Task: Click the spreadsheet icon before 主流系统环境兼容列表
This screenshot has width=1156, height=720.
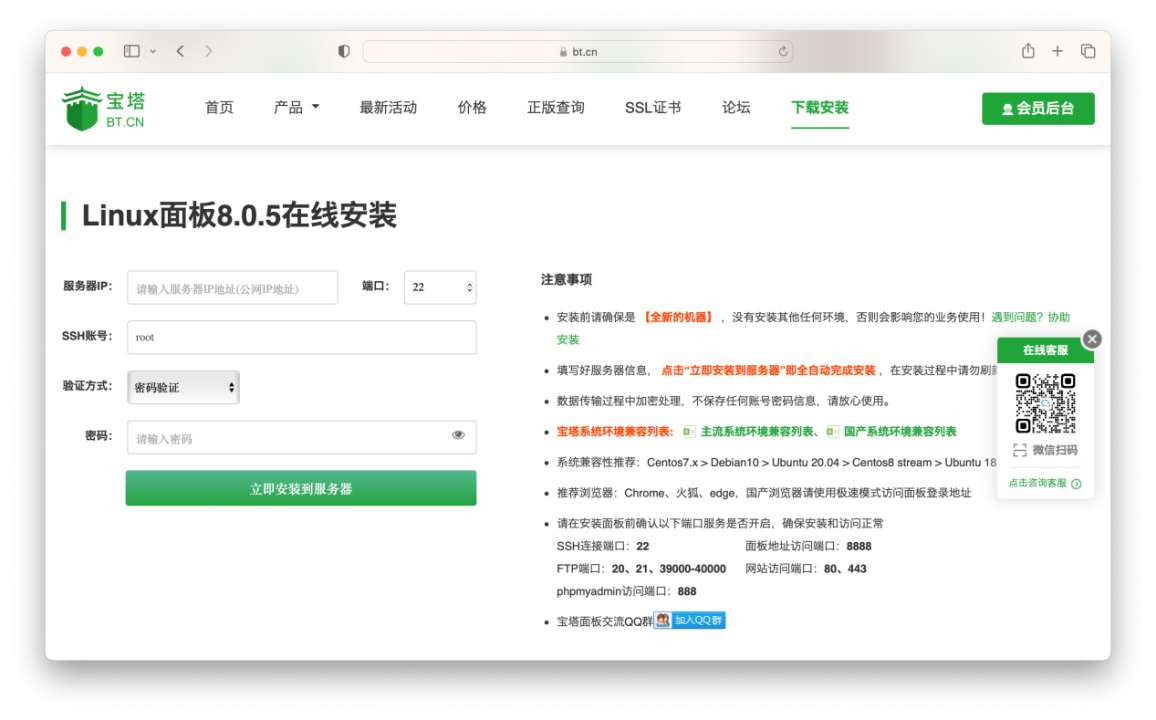Action: [689, 432]
